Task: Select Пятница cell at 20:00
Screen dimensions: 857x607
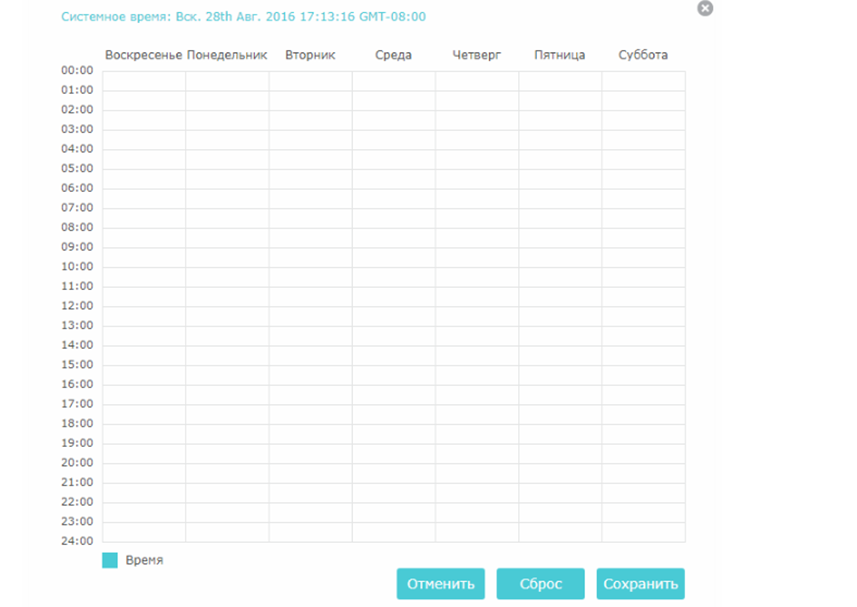Action: (560, 474)
